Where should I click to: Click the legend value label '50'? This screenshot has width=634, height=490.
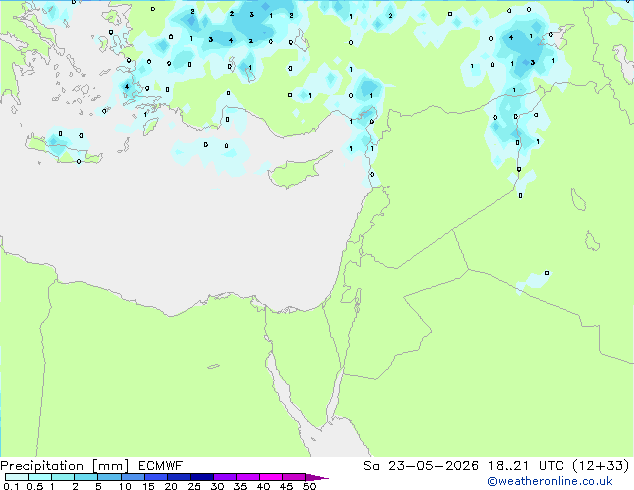[309, 486]
